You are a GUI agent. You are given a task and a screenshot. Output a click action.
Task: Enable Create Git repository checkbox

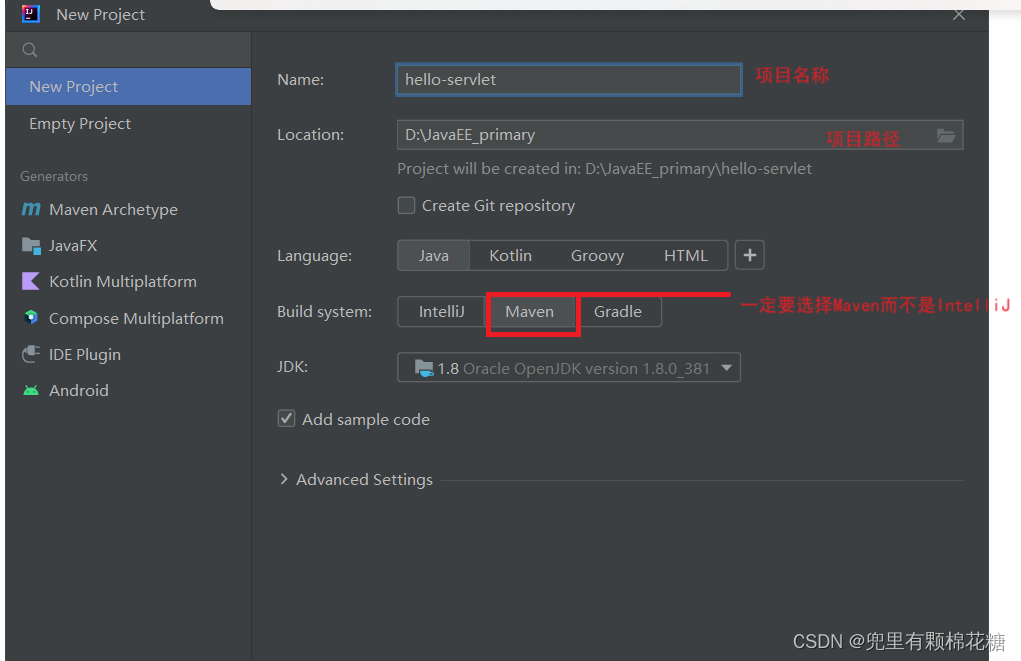406,206
